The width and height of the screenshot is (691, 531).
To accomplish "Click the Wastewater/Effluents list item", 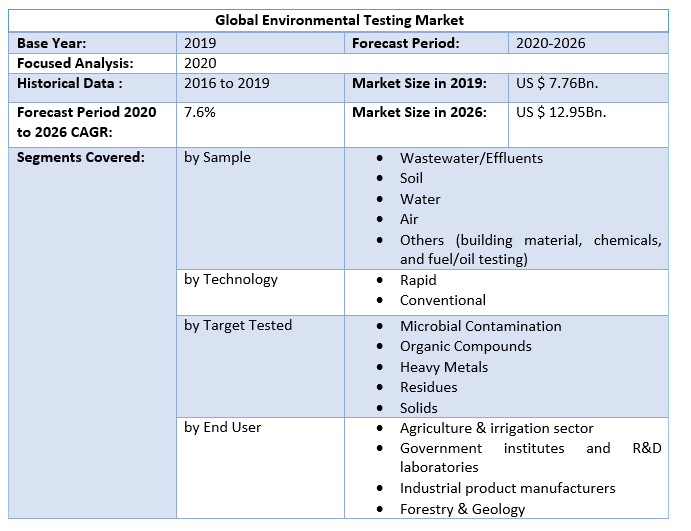I will (471, 158).
